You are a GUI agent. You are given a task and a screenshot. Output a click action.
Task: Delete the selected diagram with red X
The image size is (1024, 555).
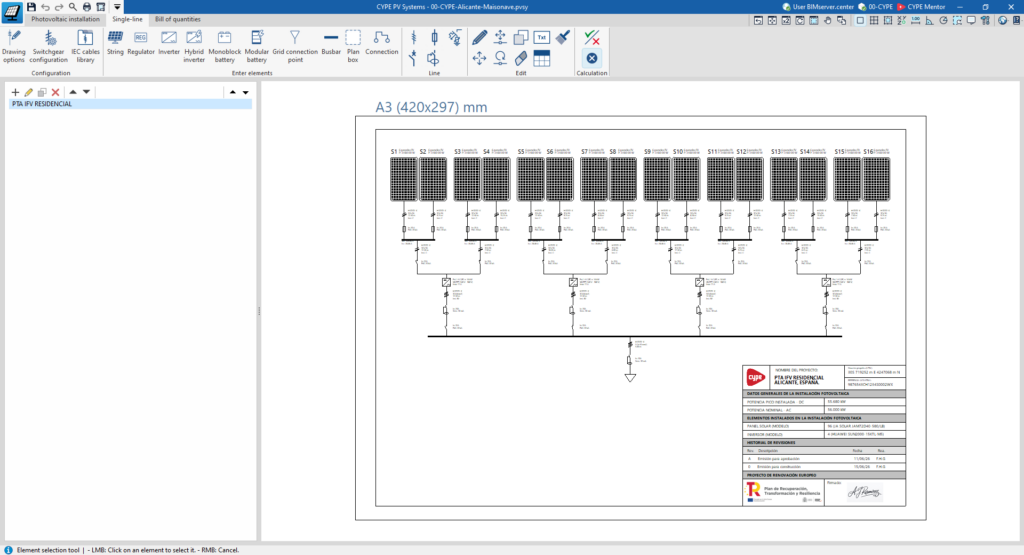point(56,92)
